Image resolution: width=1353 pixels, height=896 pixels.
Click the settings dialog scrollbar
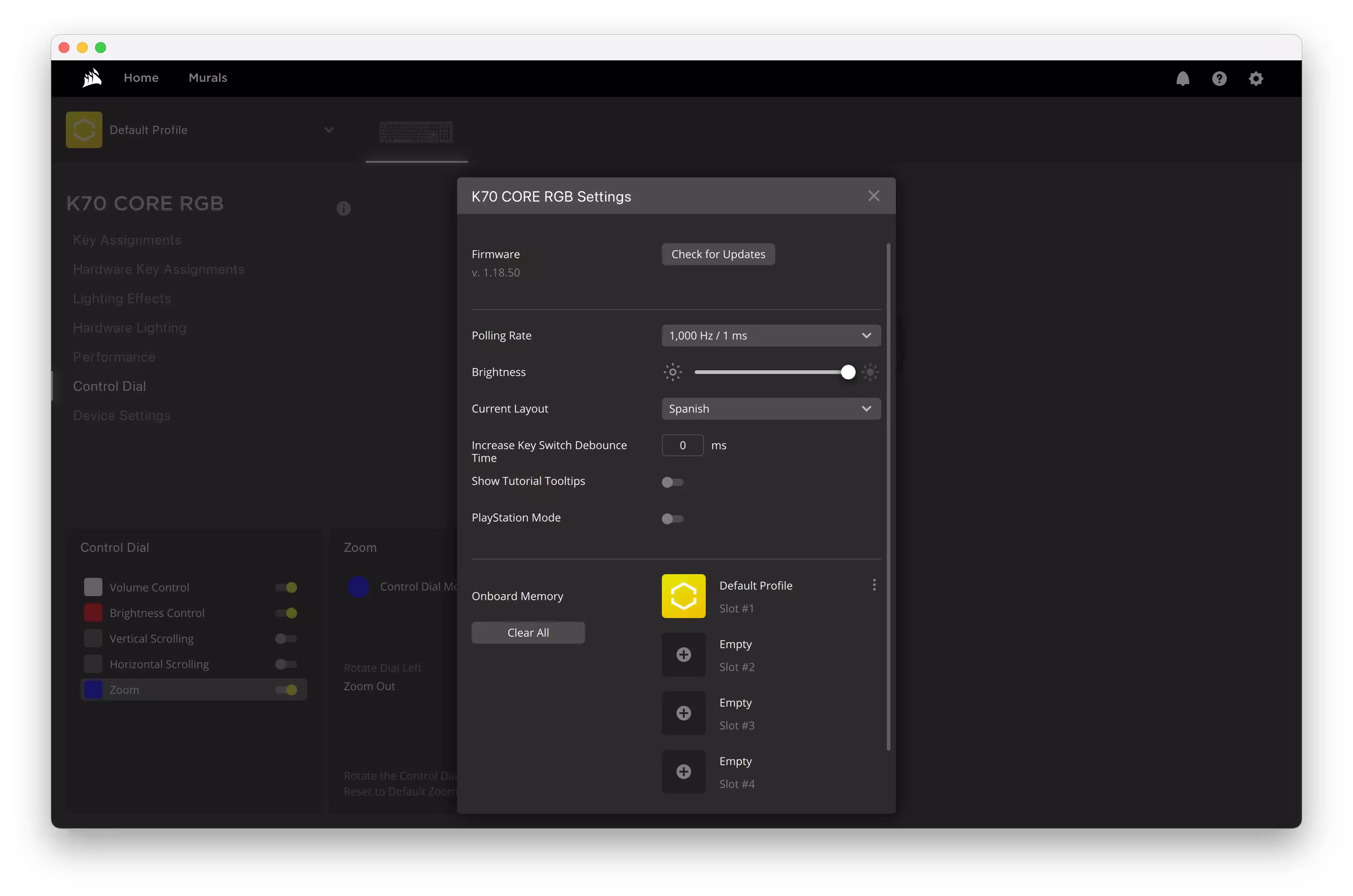click(x=888, y=496)
